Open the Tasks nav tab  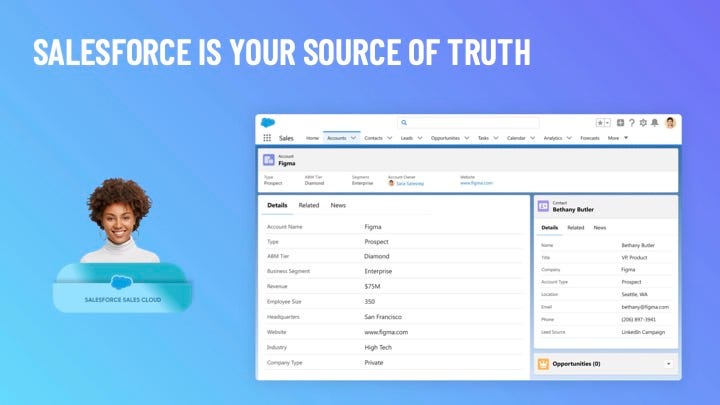484,138
